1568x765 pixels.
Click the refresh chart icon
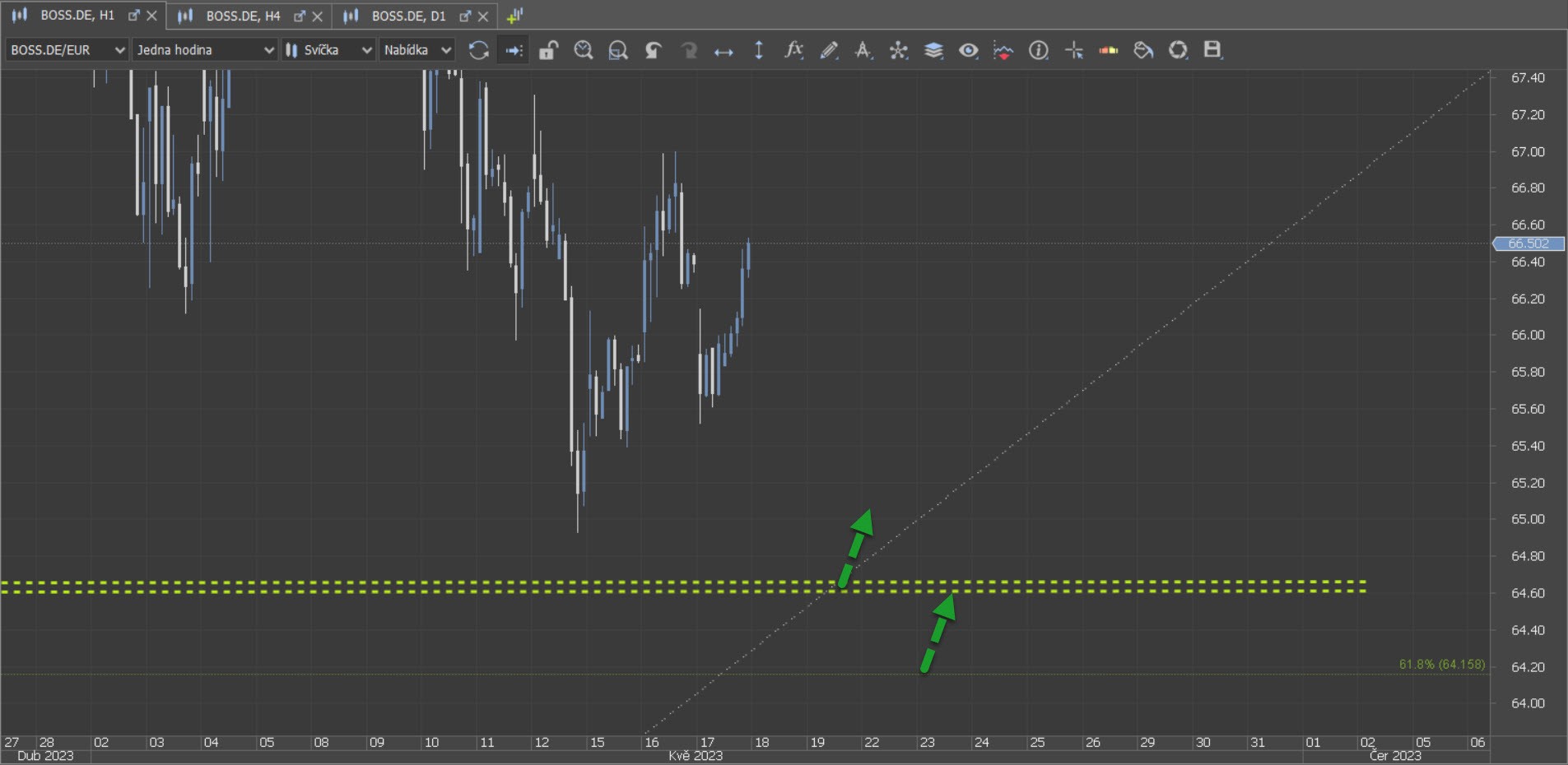point(478,50)
